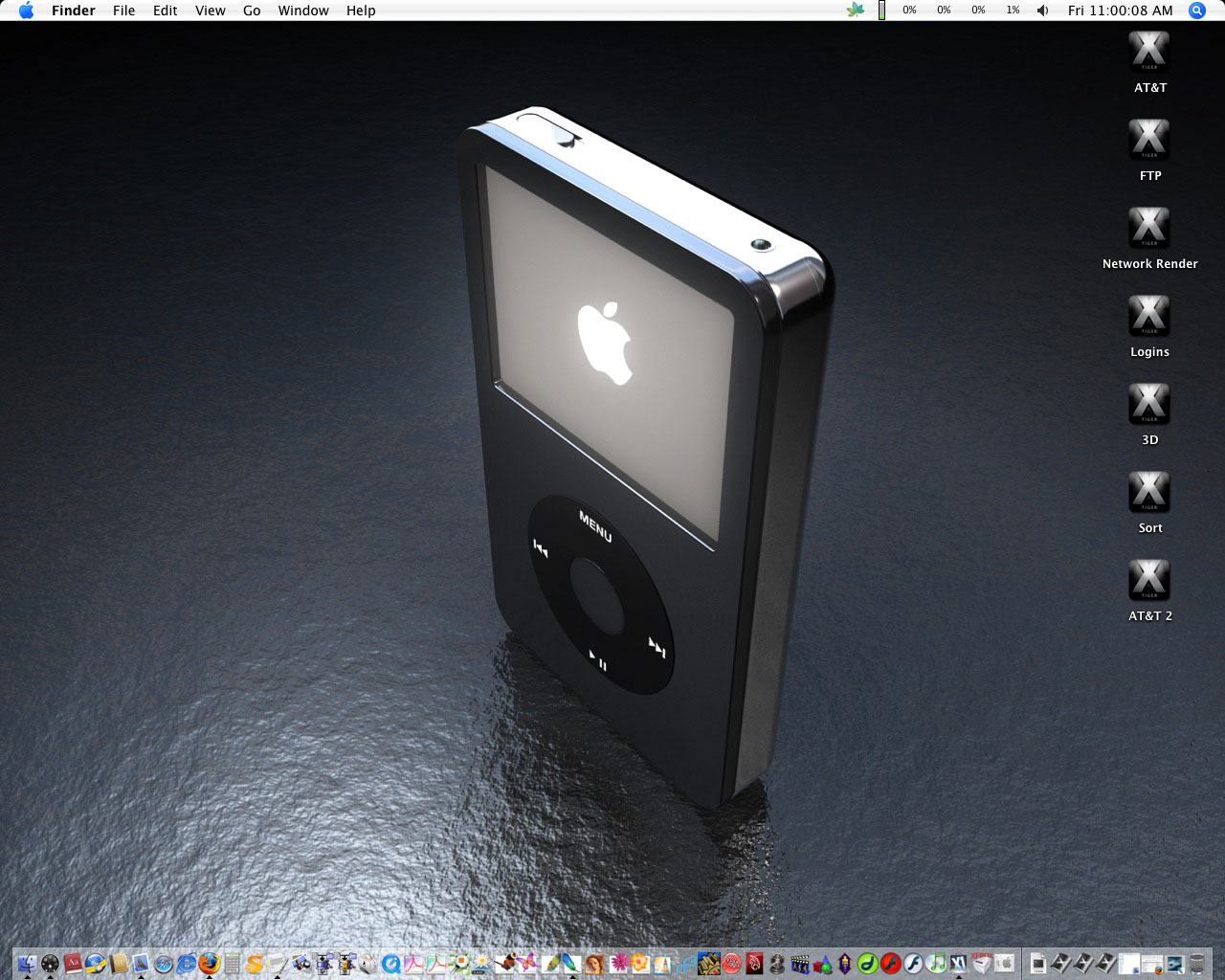The height and width of the screenshot is (980, 1225).
Task: Open the Finder icon in the Dock
Action: (28, 963)
